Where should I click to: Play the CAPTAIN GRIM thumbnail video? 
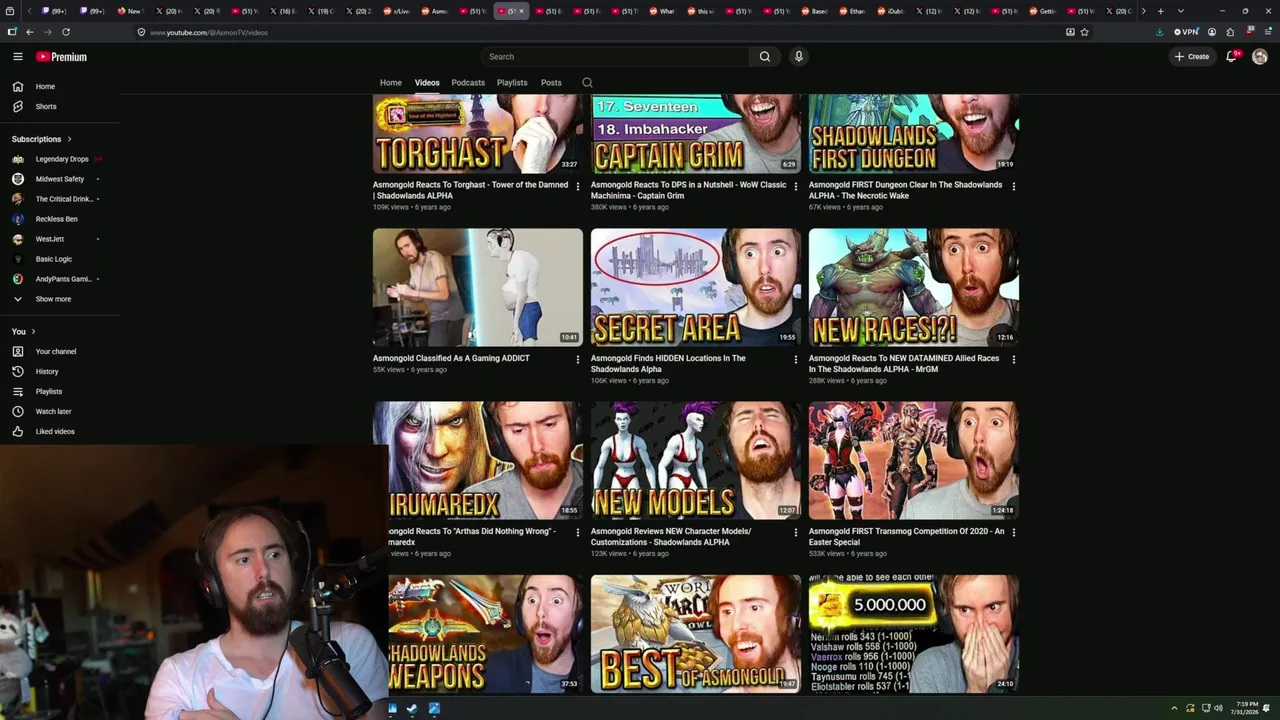[696, 134]
